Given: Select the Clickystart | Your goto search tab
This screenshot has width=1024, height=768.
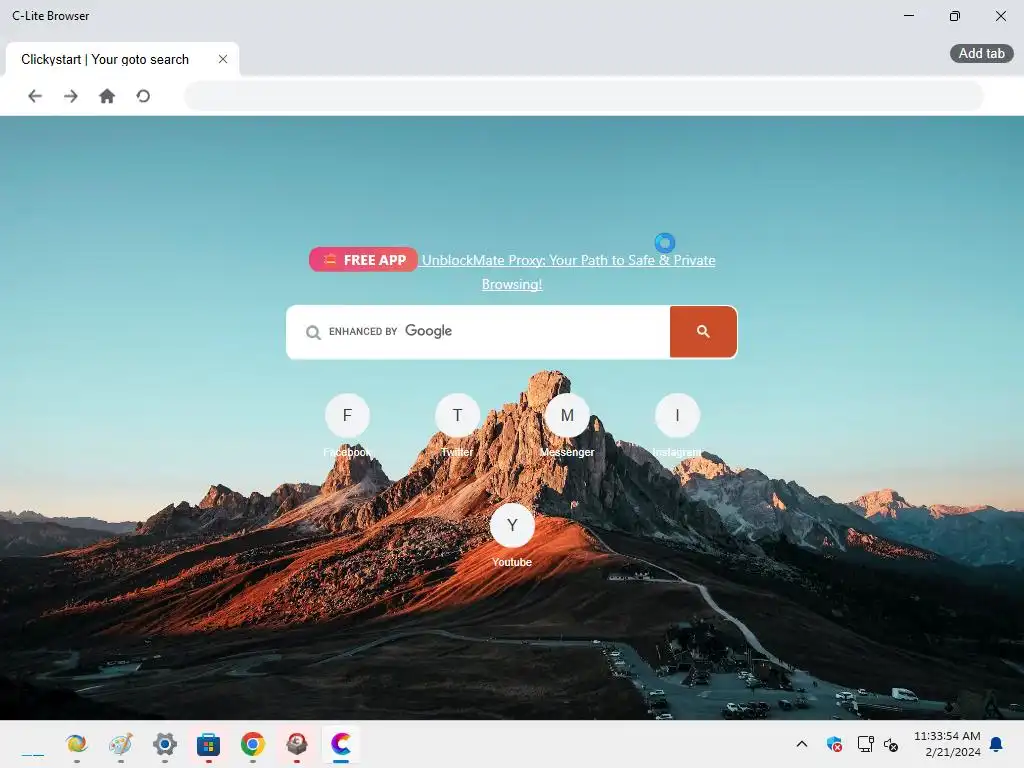Looking at the screenshot, I should [122, 59].
